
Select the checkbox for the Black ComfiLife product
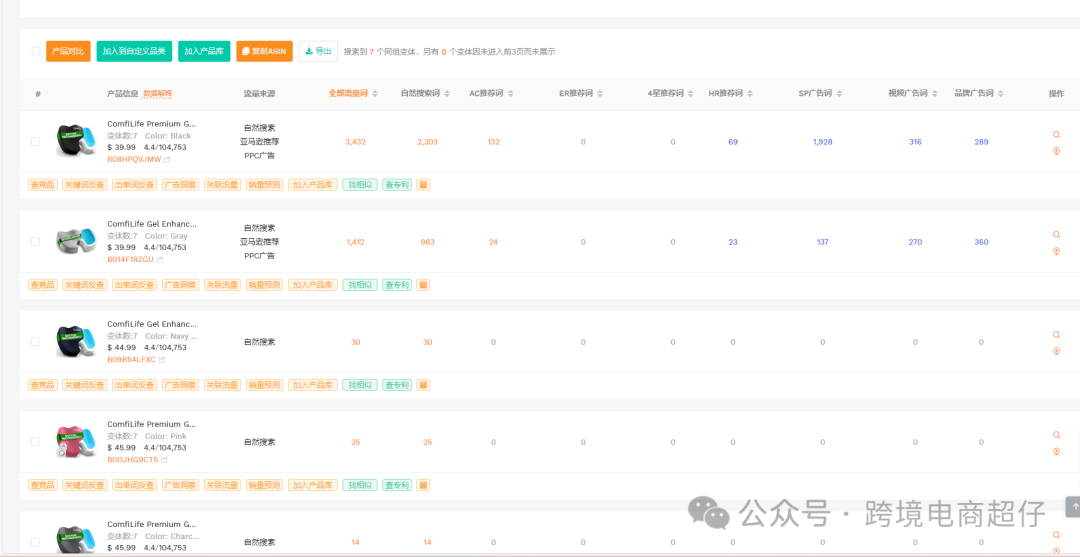(35, 141)
